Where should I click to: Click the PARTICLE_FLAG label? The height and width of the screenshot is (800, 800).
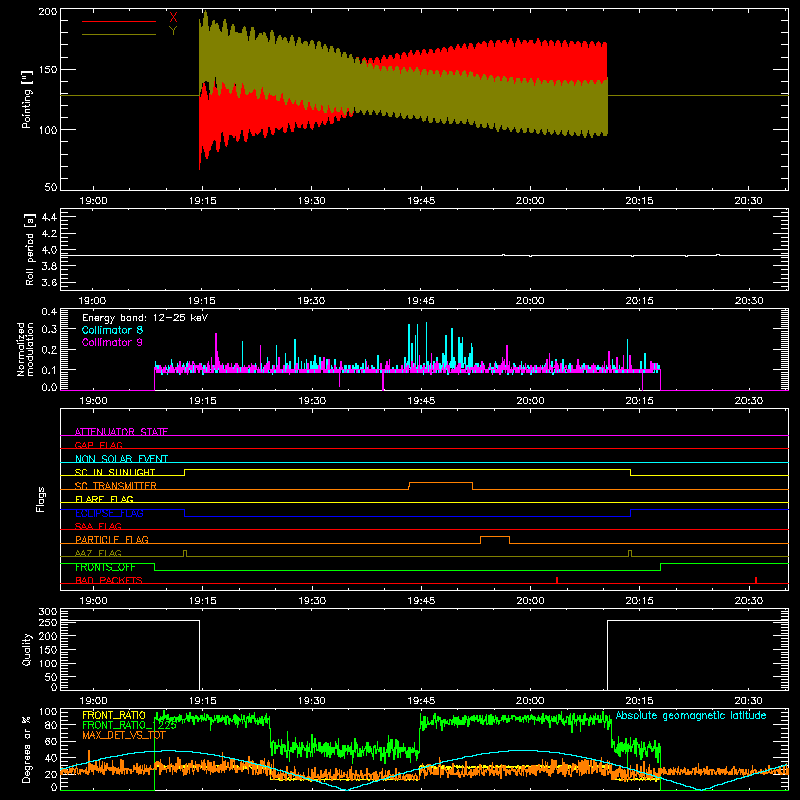[112, 539]
